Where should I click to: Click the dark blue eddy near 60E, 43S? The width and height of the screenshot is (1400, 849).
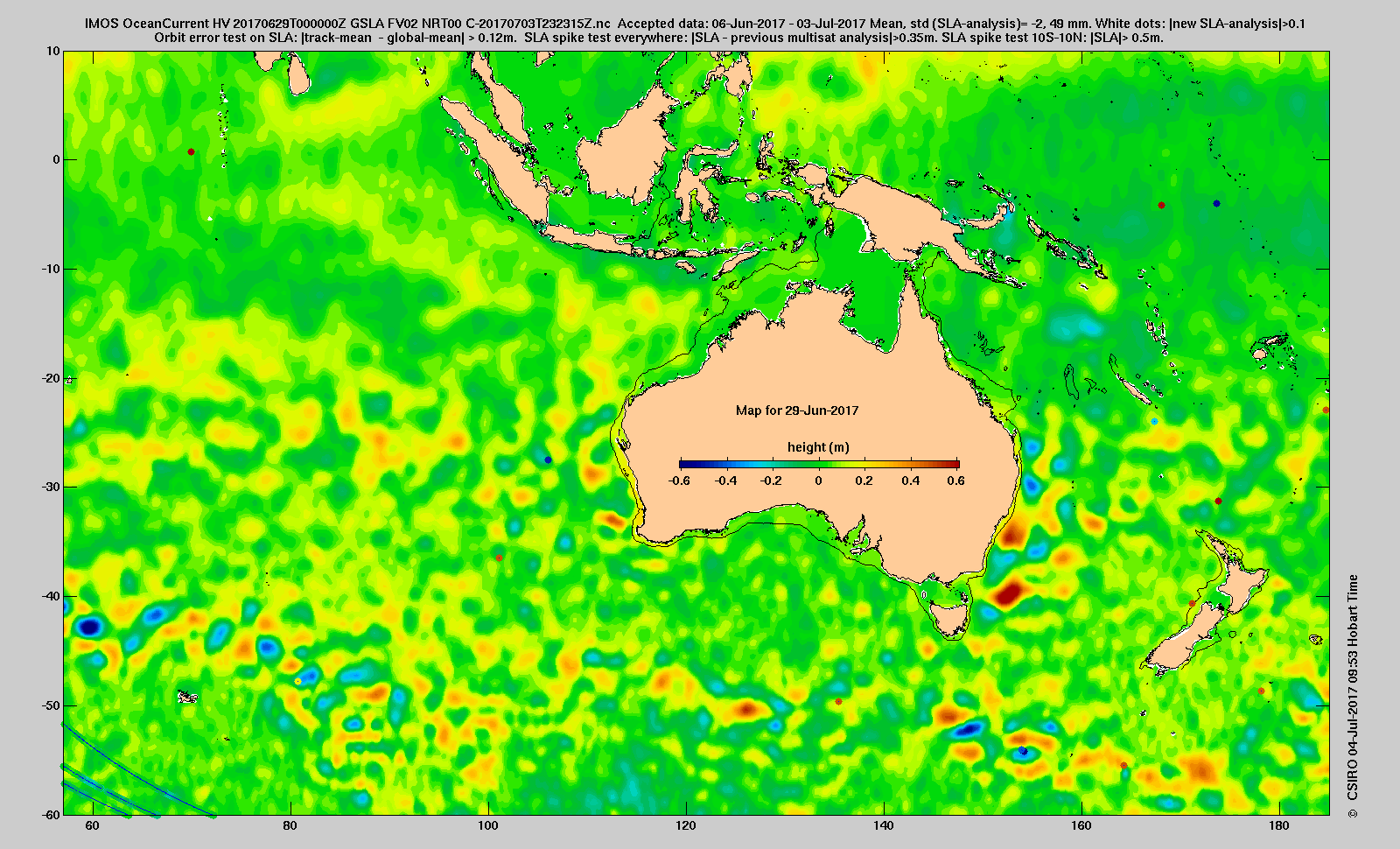(x=89, y=627)
